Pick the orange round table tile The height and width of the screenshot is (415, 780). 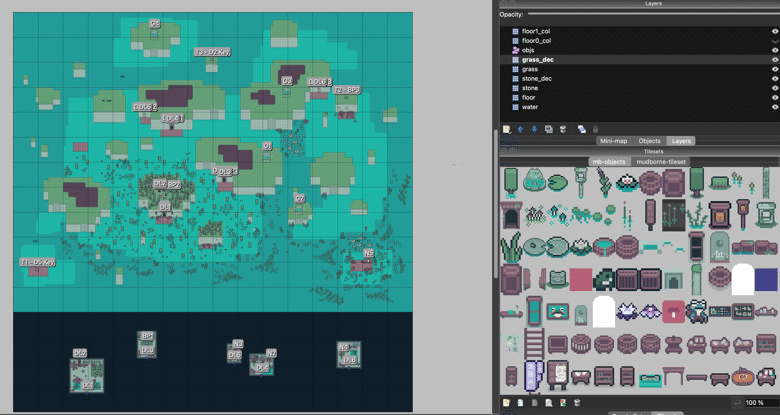[x=742, y=377]
